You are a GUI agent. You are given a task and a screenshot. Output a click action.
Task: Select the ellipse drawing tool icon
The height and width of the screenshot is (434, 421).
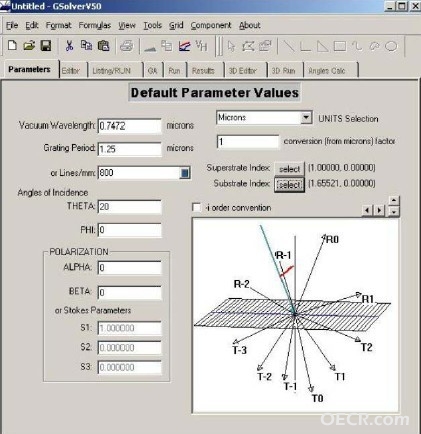pos(391,46)
